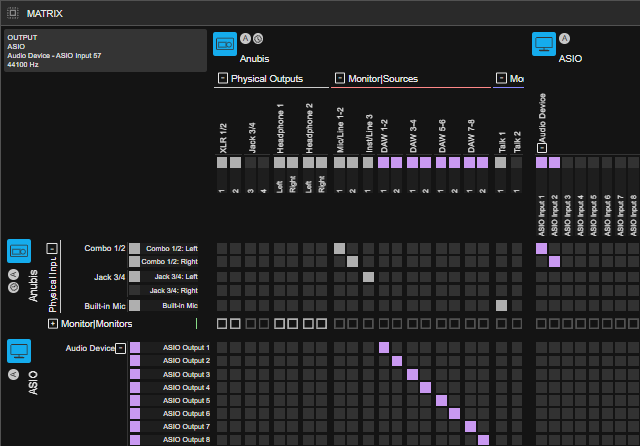This screenshot has height=446, width=640.
Task: Collapse the Audio Device row group
Action: coord(120,348)
